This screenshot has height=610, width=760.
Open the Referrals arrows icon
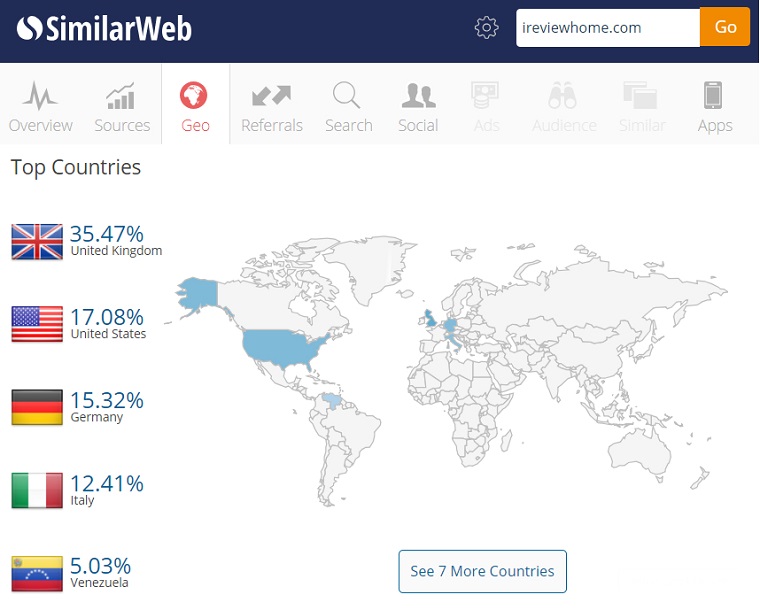[x=271, y=97]
